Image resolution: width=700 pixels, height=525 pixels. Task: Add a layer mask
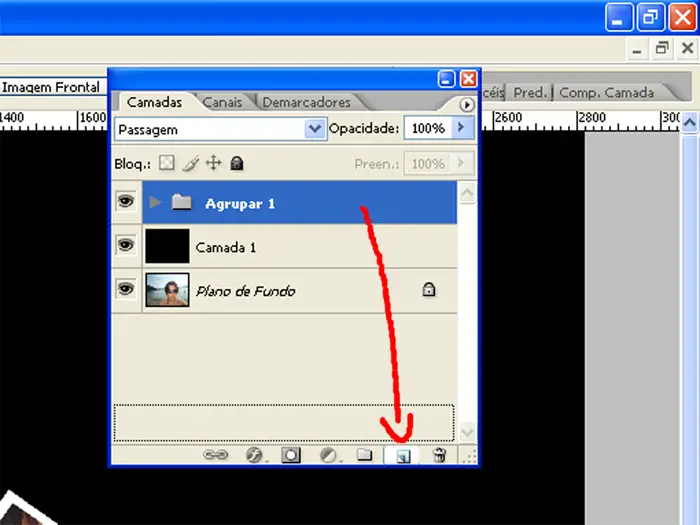pos(290,455)
